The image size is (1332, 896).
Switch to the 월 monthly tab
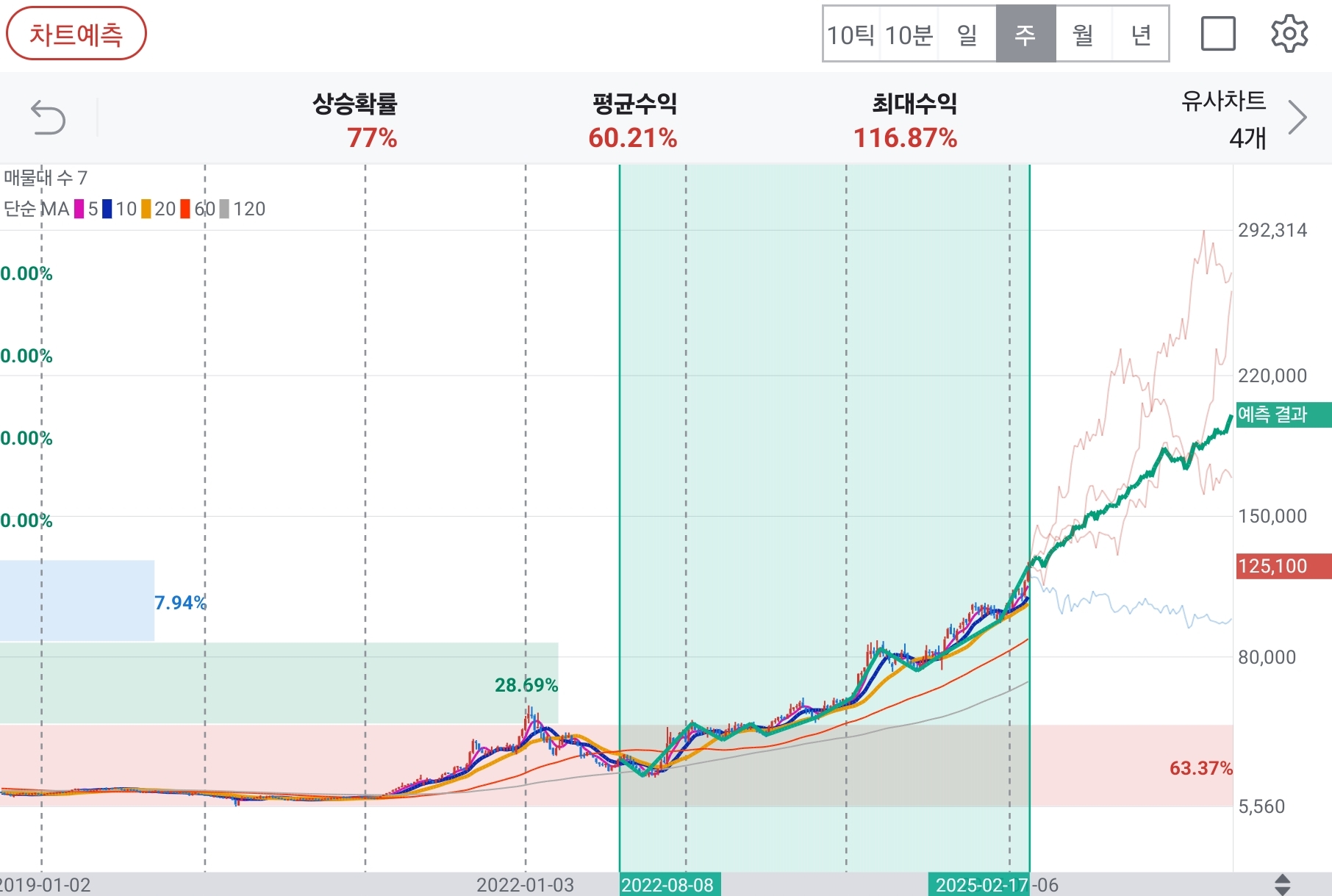point(1084,35)
